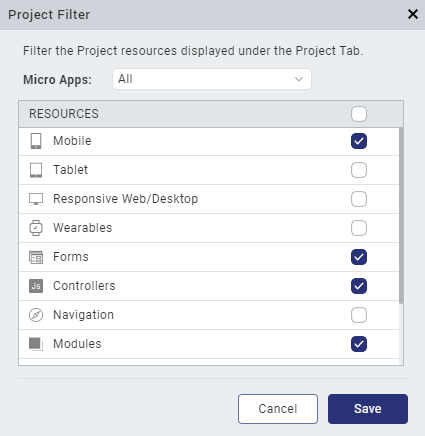This screenshot has height=436, width=425.
Task: Enable the Navigation checkbox
Action: 359,315
